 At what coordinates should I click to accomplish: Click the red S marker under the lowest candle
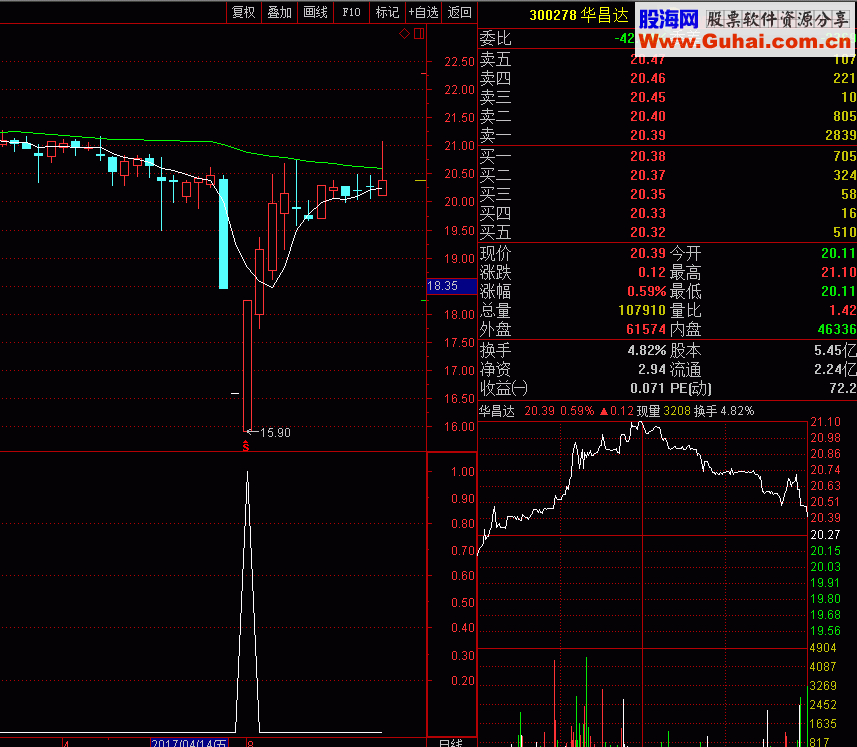246,446
